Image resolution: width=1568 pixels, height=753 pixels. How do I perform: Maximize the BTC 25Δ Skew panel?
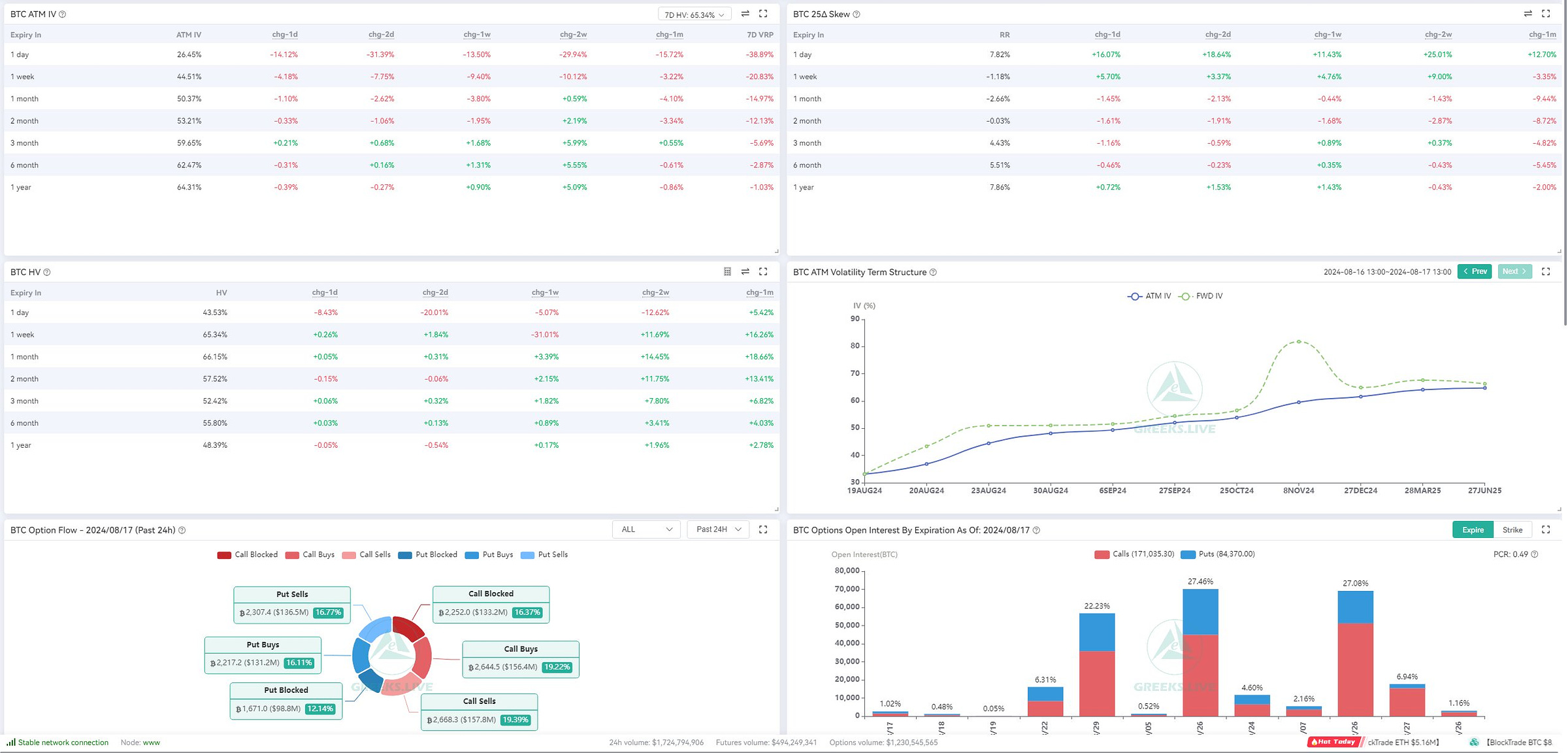pyautogui.click(x=1546, y=14)
